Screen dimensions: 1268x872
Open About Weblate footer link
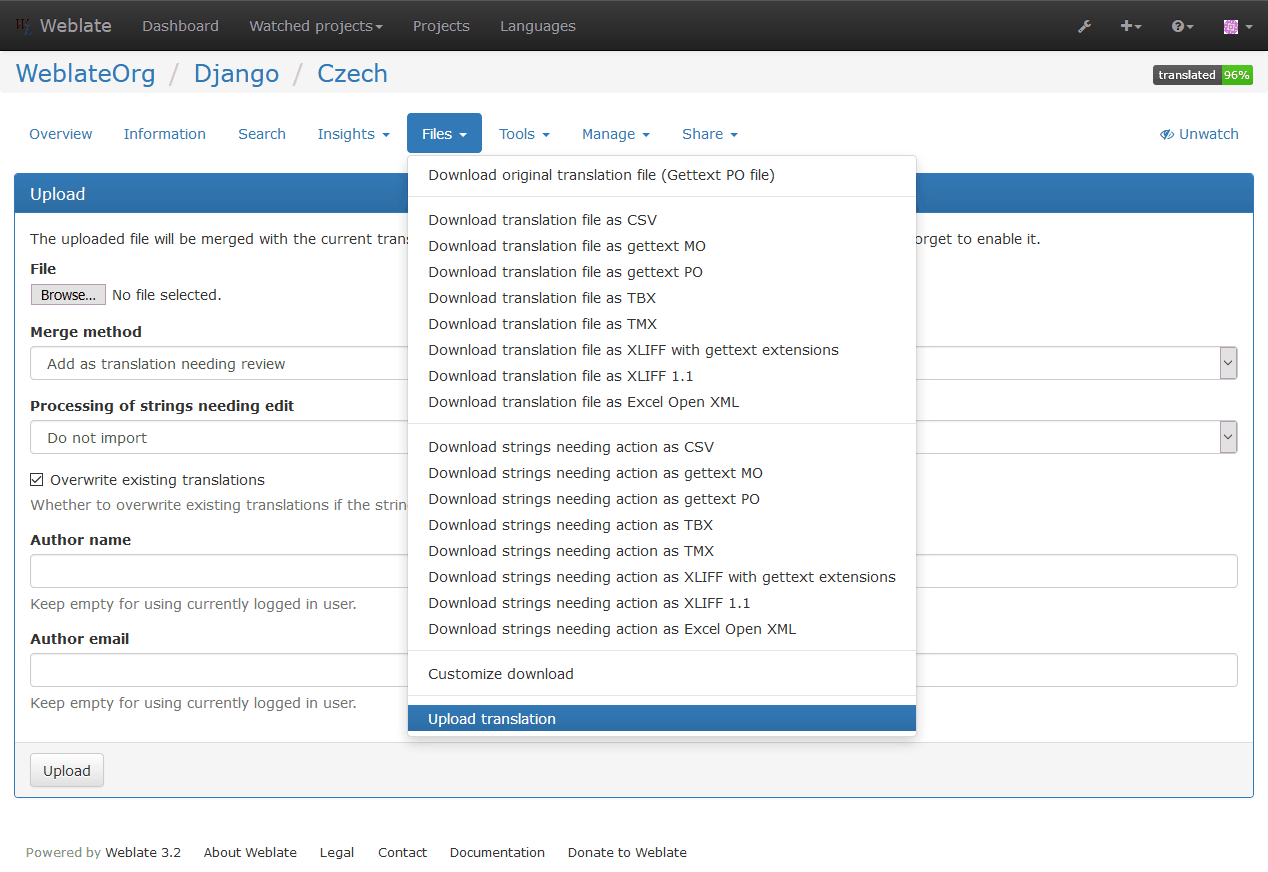[x=250, y=853]
